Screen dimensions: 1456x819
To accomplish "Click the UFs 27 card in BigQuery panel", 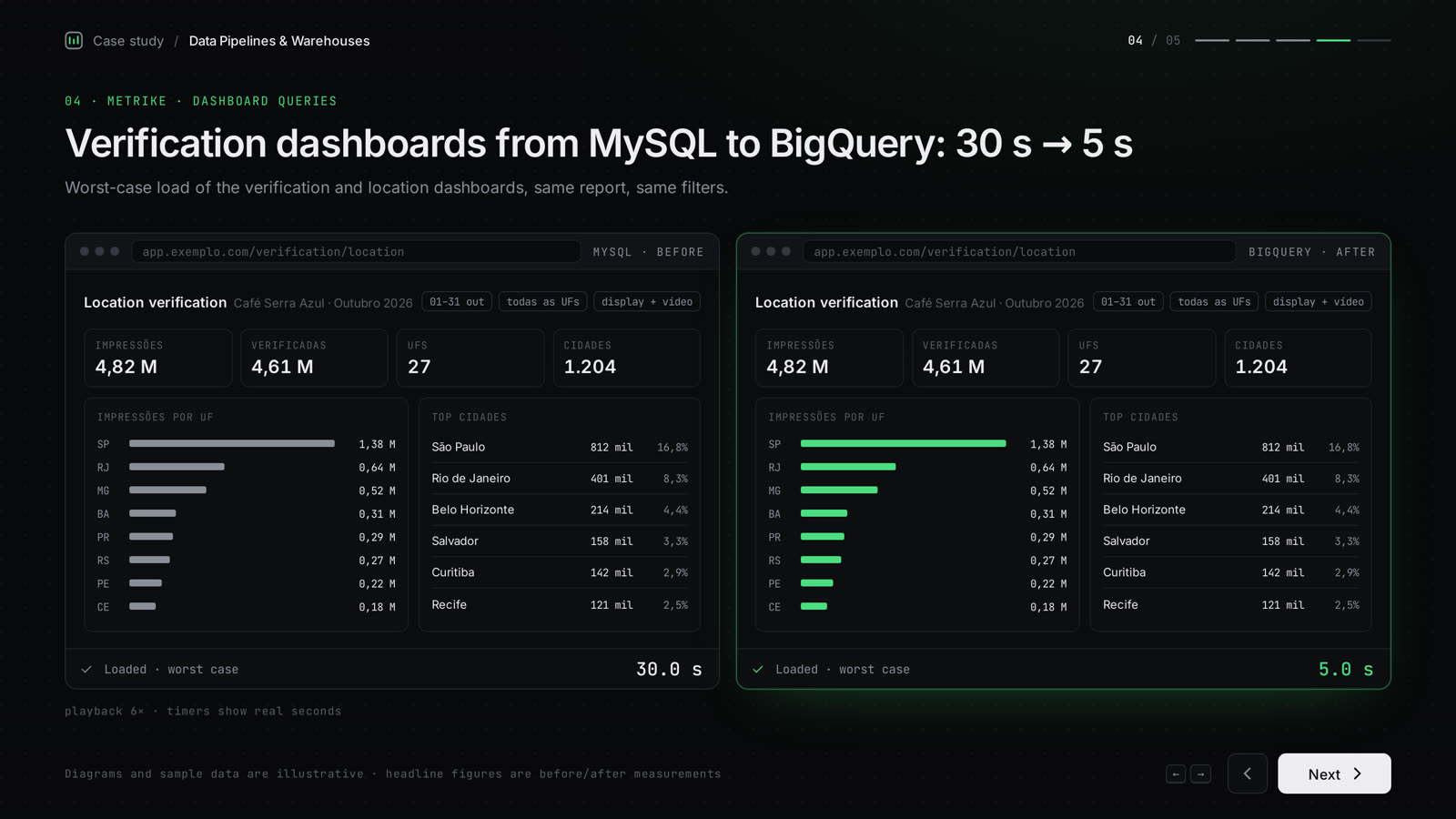I will click(1141, 358).
